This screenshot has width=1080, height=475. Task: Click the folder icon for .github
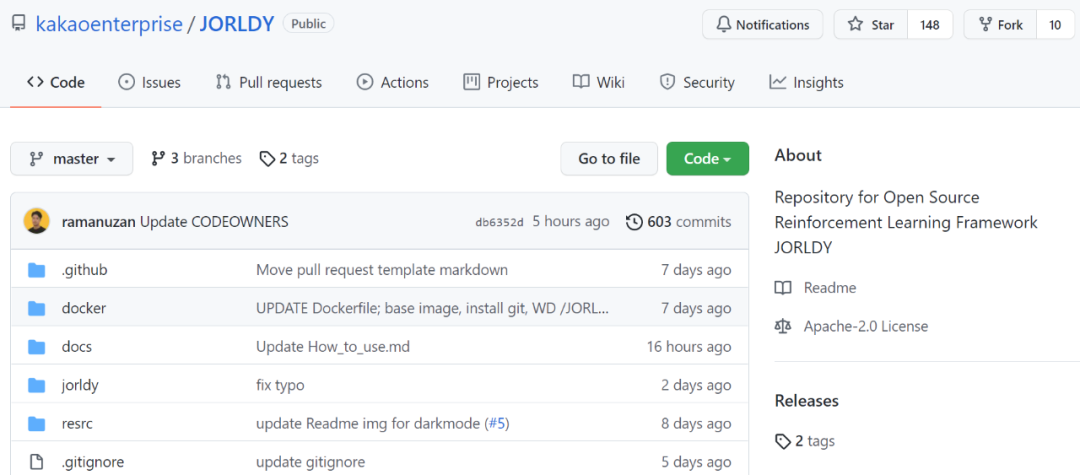(37, 270)
